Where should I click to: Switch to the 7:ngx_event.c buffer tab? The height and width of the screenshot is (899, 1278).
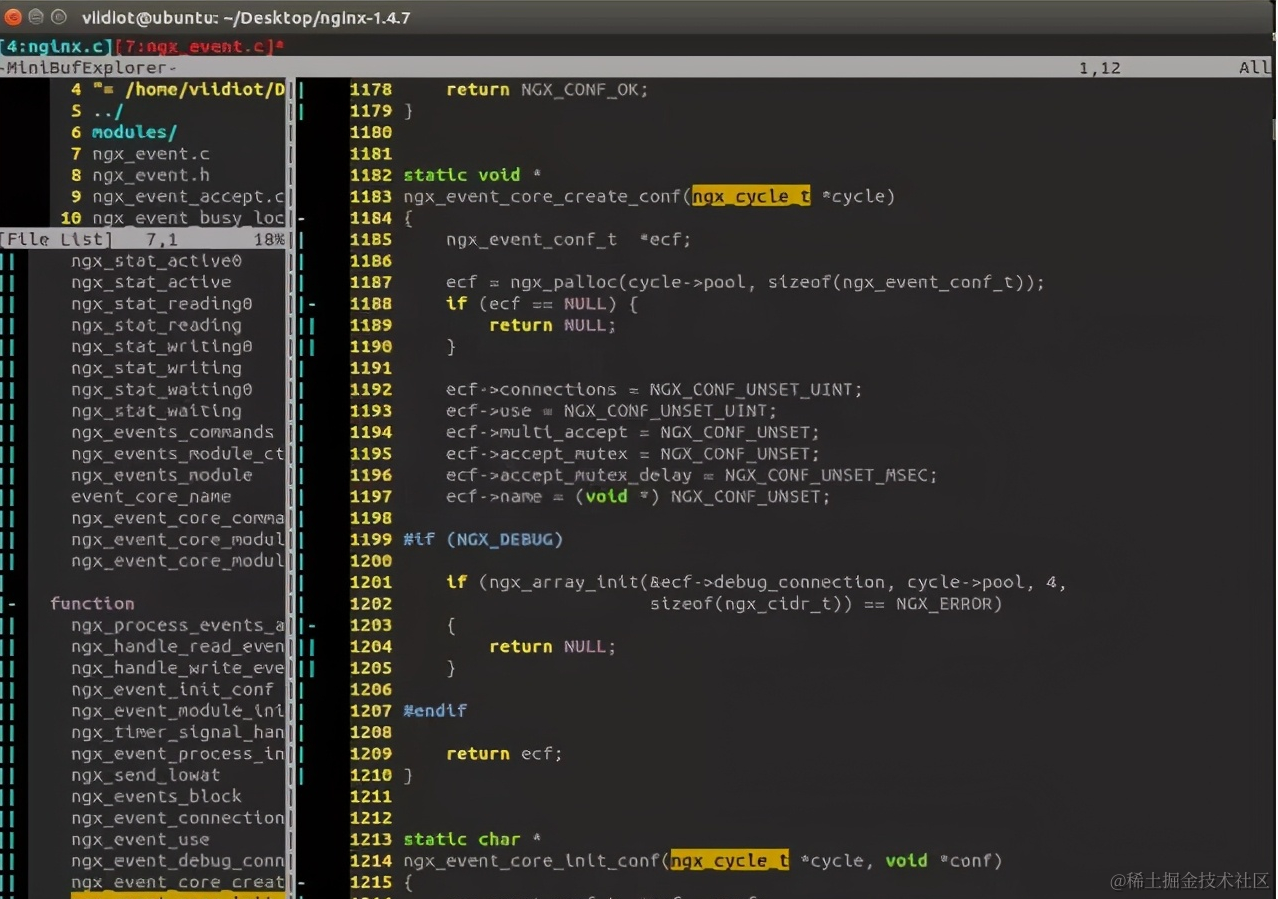(x=196, y=46)
